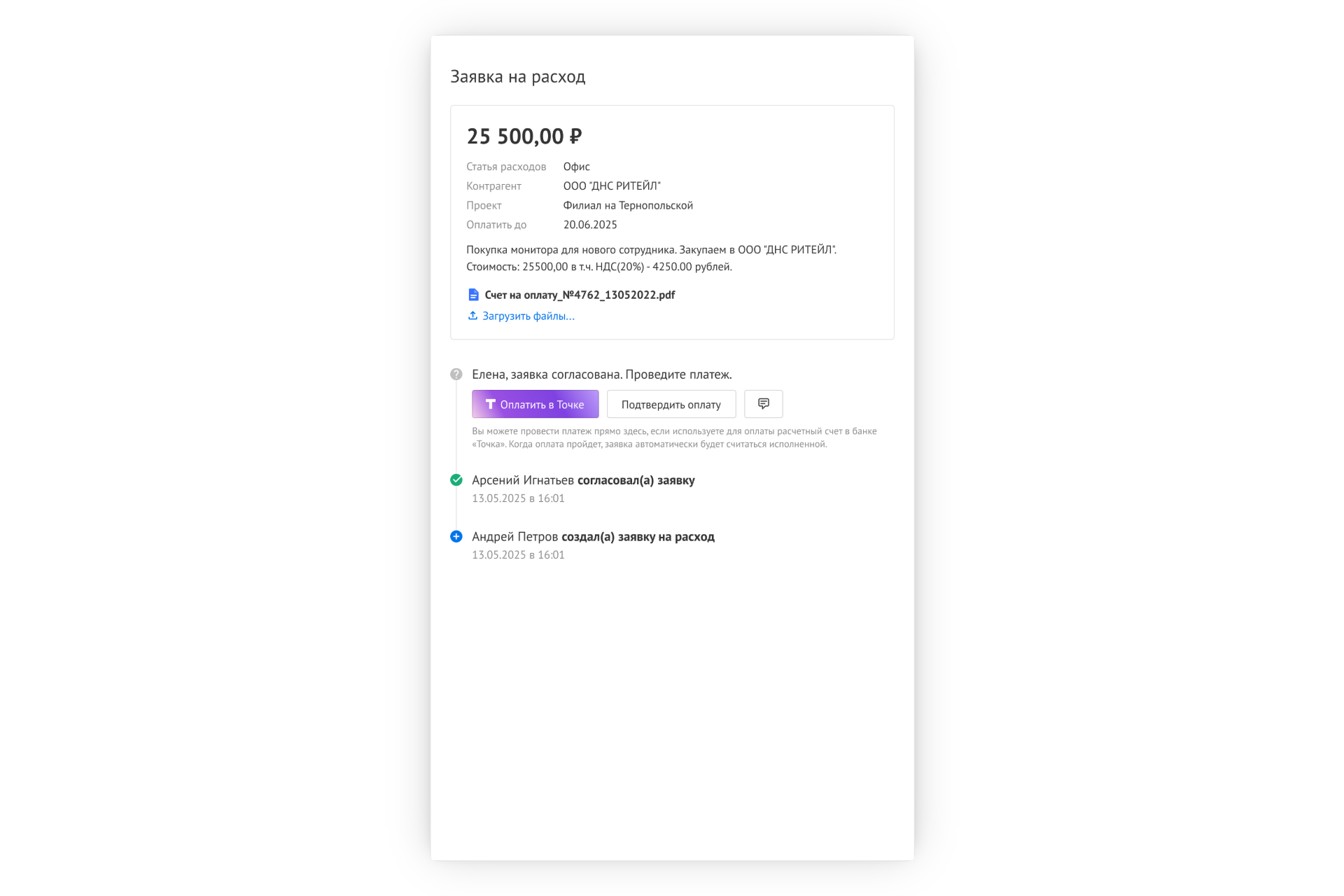
Task: Select the ООО "ДНС РИТЕЙЛ" counterparty value
Action: (x=612, y=186)
